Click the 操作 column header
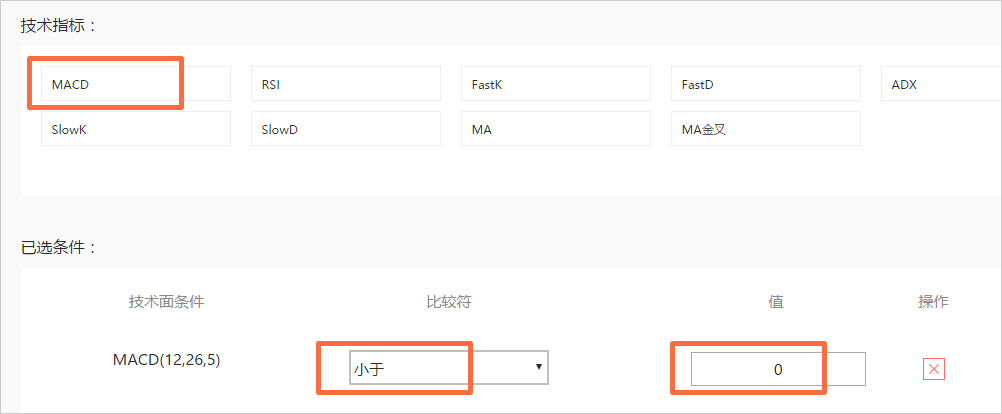Screen dimensions: 1002x414 [934, 302]
